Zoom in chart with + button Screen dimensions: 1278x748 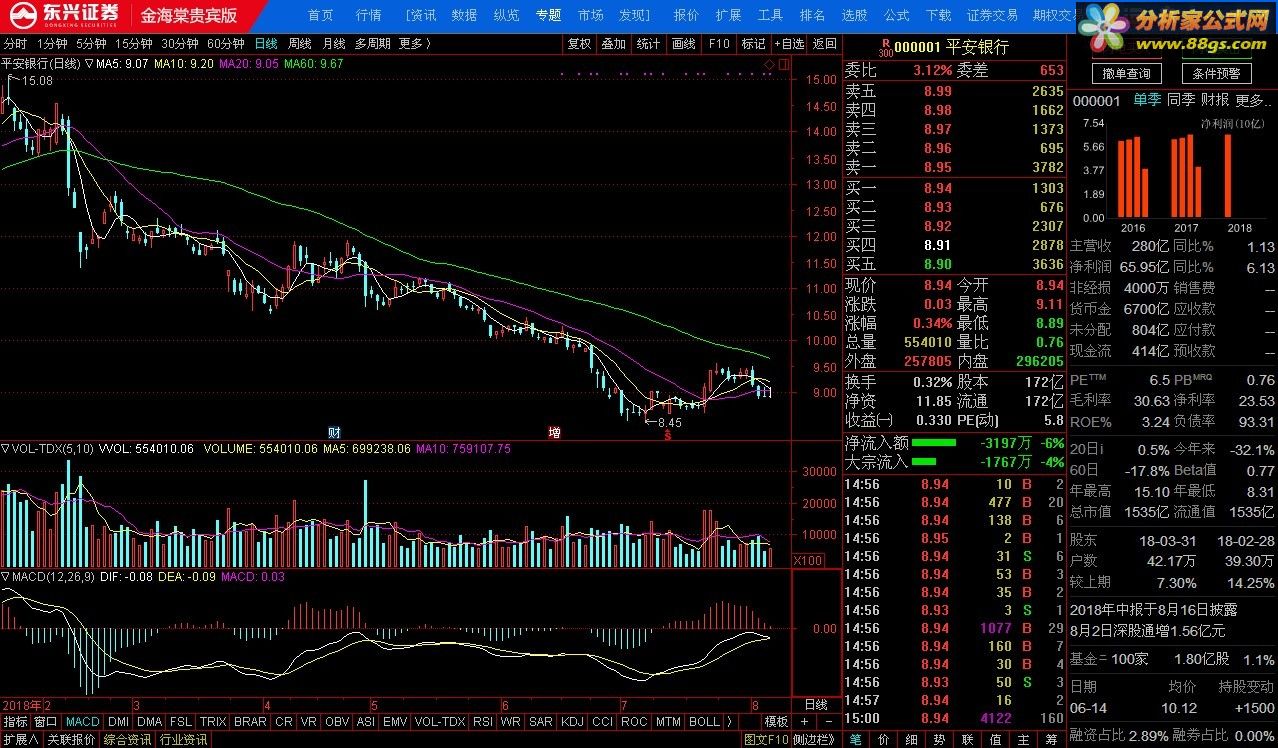tap(805, 722)
